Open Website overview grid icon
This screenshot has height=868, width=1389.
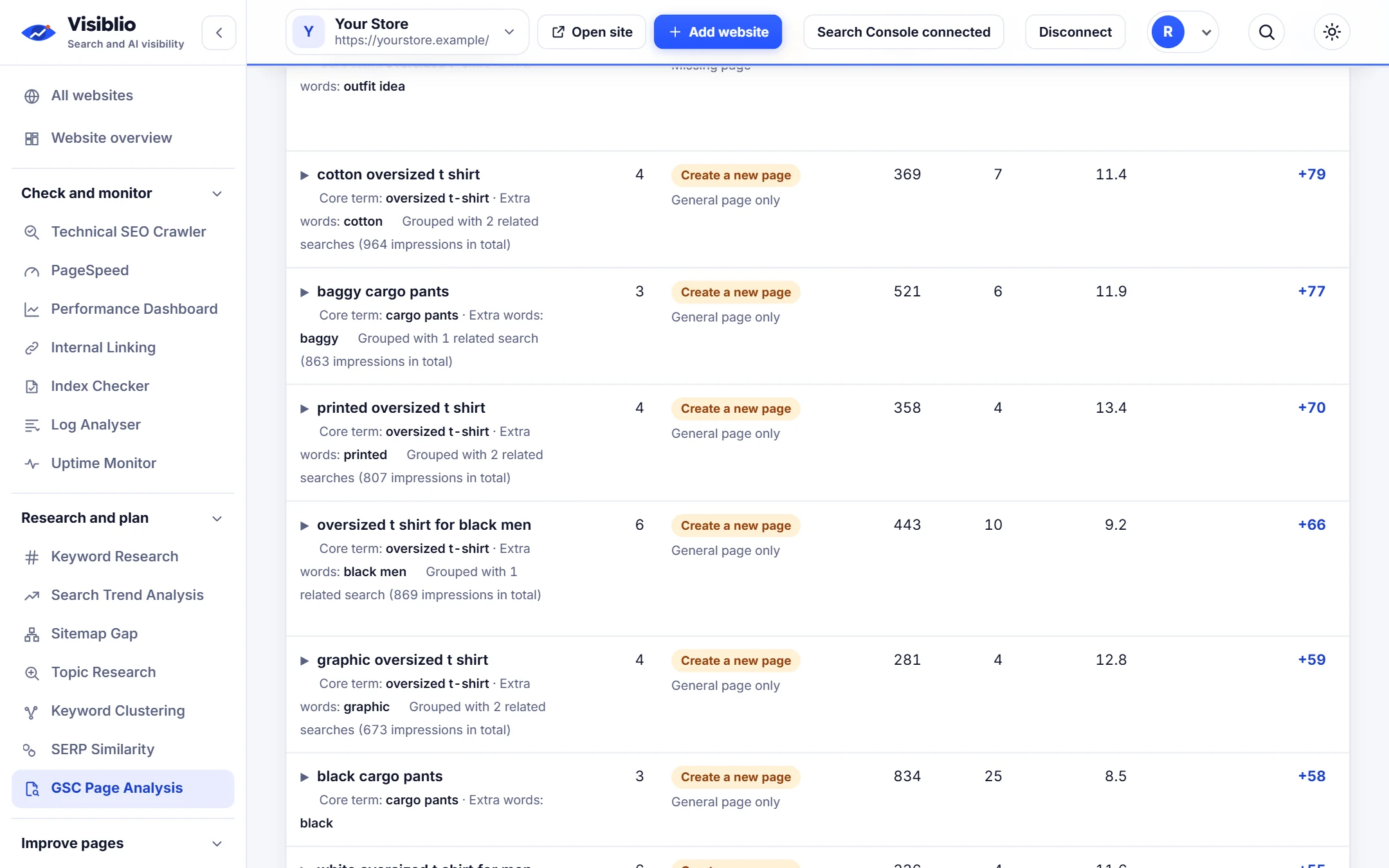click(32, 139)
